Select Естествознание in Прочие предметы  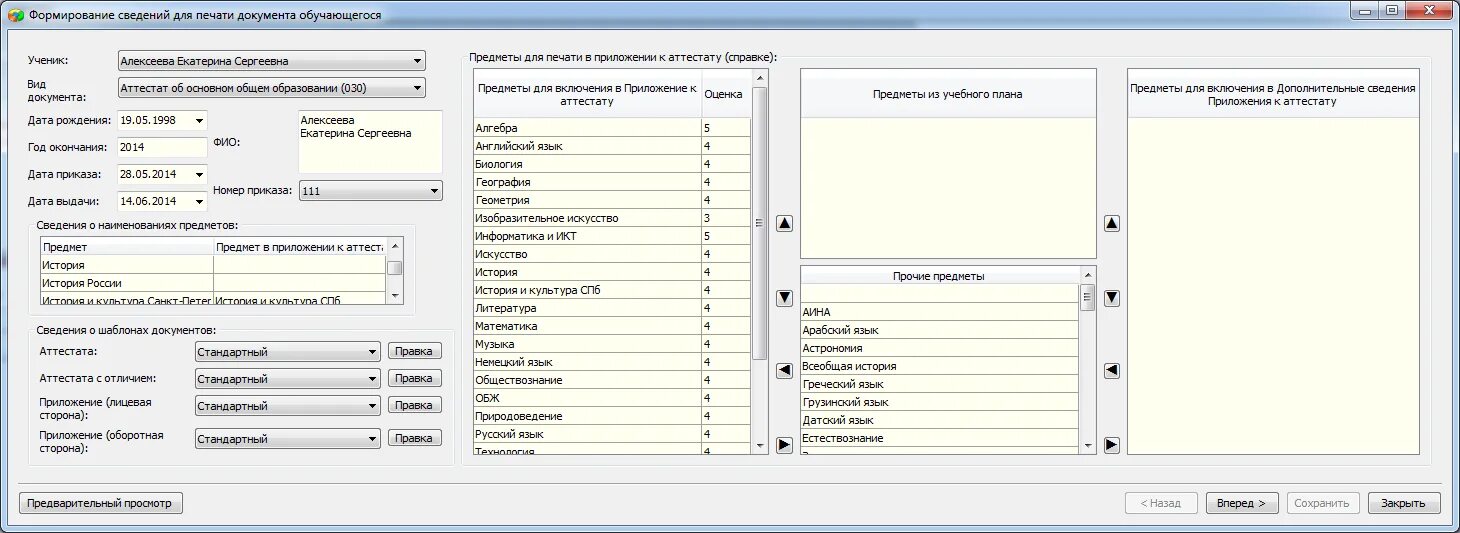(x=940, y=438)
